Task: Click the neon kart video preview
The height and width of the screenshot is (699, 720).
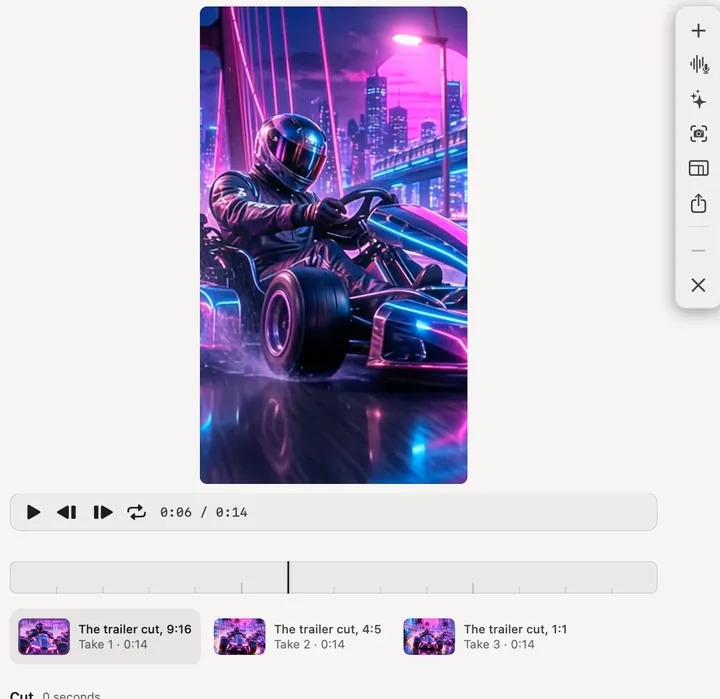Action: point(333,245)
